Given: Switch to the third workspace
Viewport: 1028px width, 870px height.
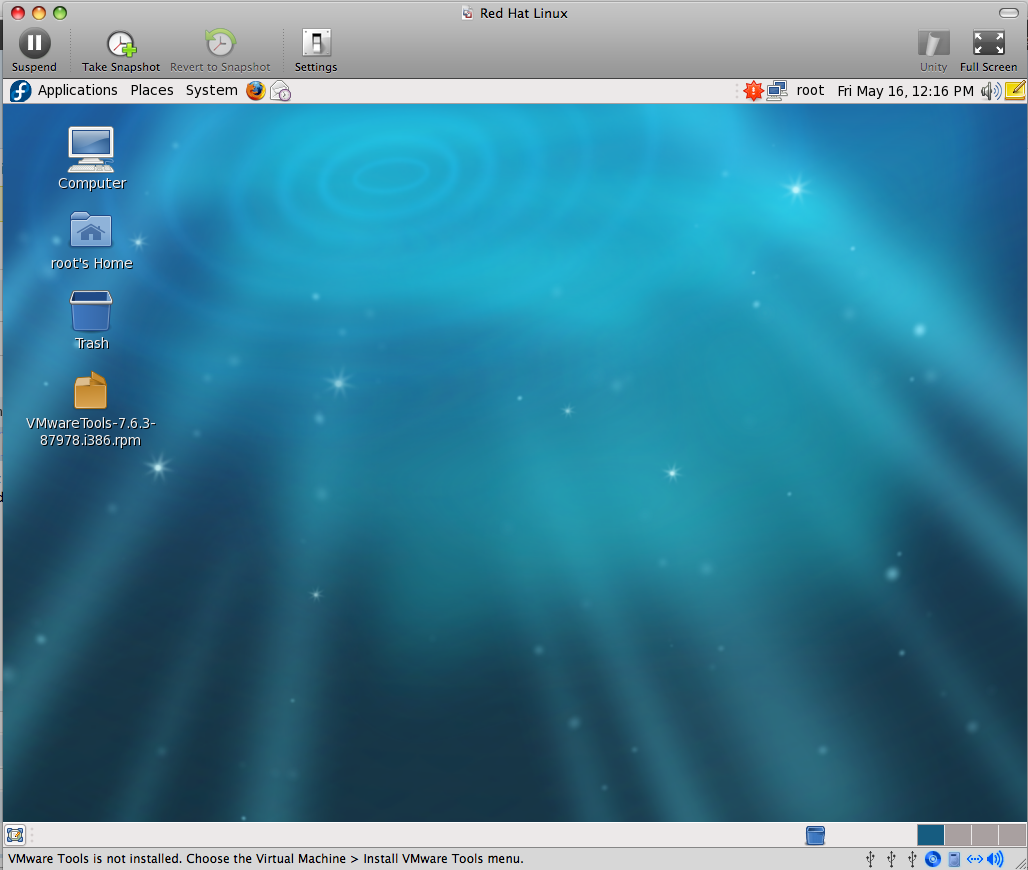Looking at the screenshot, I should (x=985, y=835).
